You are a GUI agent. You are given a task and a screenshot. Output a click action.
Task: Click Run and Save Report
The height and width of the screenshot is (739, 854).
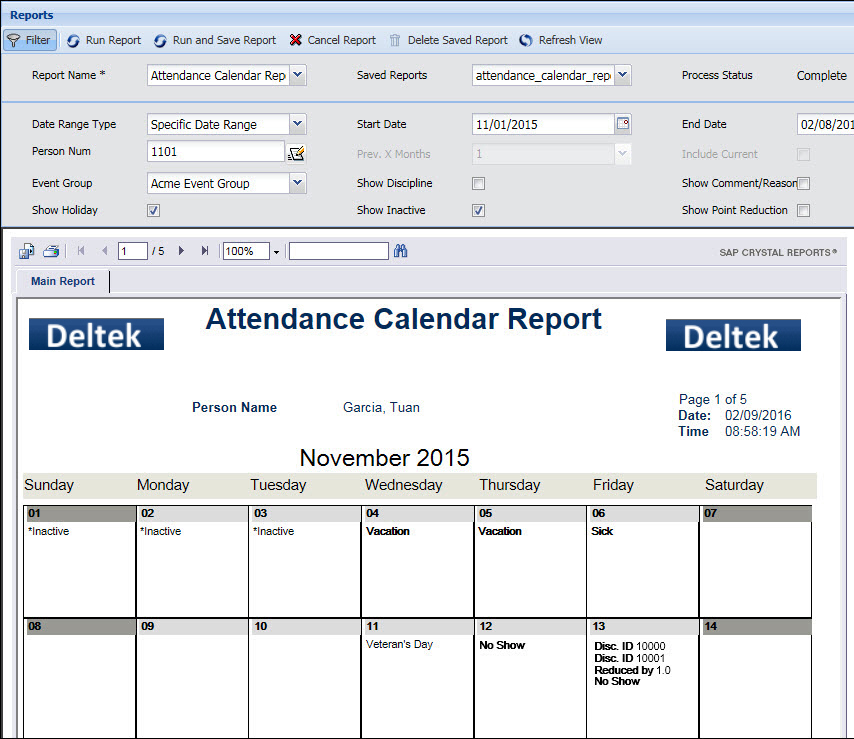click(215, 40)
